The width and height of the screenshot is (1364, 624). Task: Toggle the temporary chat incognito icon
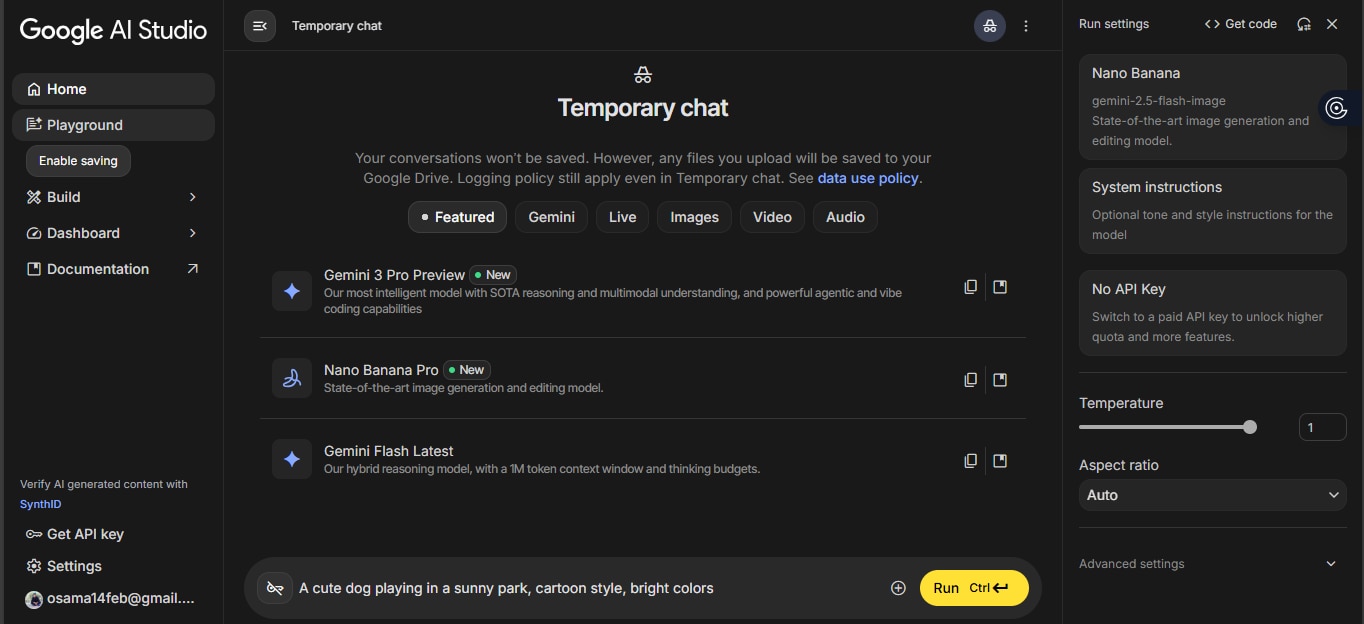(990, 26)
